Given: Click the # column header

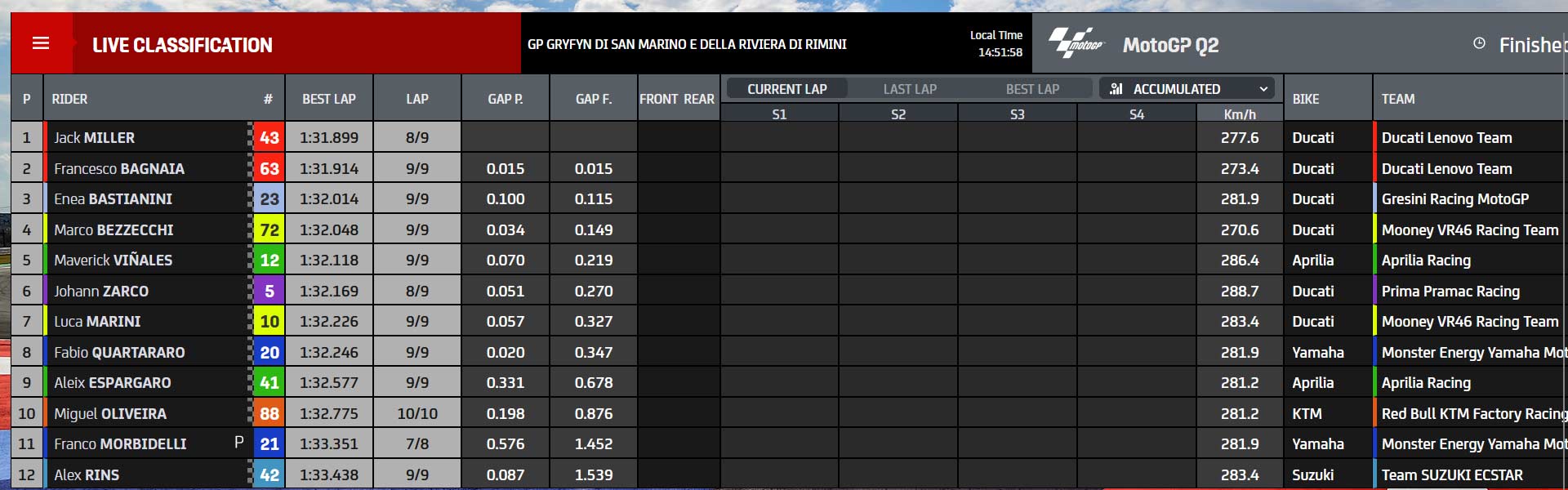Looking at the screenshot, I should tap(268, 99).
